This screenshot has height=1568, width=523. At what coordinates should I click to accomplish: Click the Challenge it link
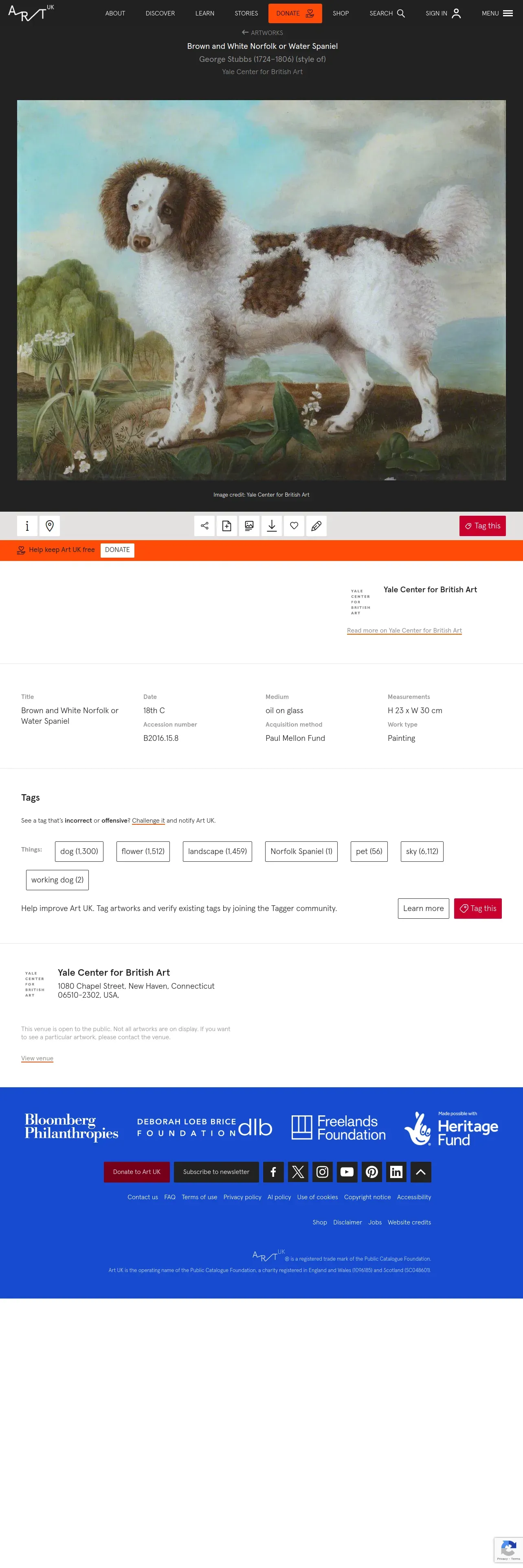coord(149,821)
